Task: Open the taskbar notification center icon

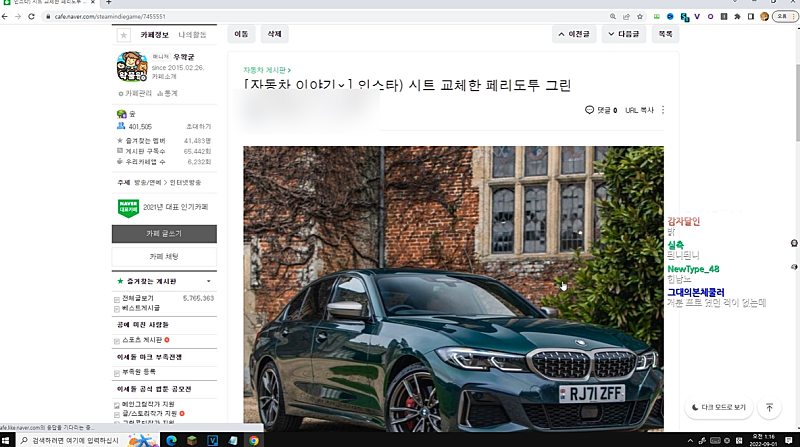Action: coord(789,440)
